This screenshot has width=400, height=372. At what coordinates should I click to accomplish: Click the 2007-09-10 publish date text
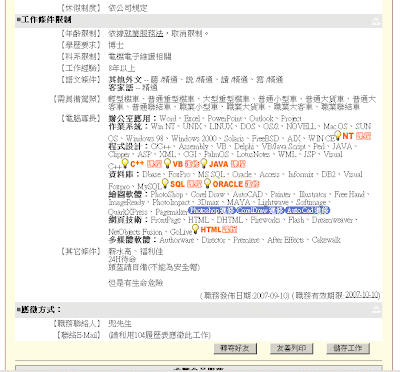[271, 296]
